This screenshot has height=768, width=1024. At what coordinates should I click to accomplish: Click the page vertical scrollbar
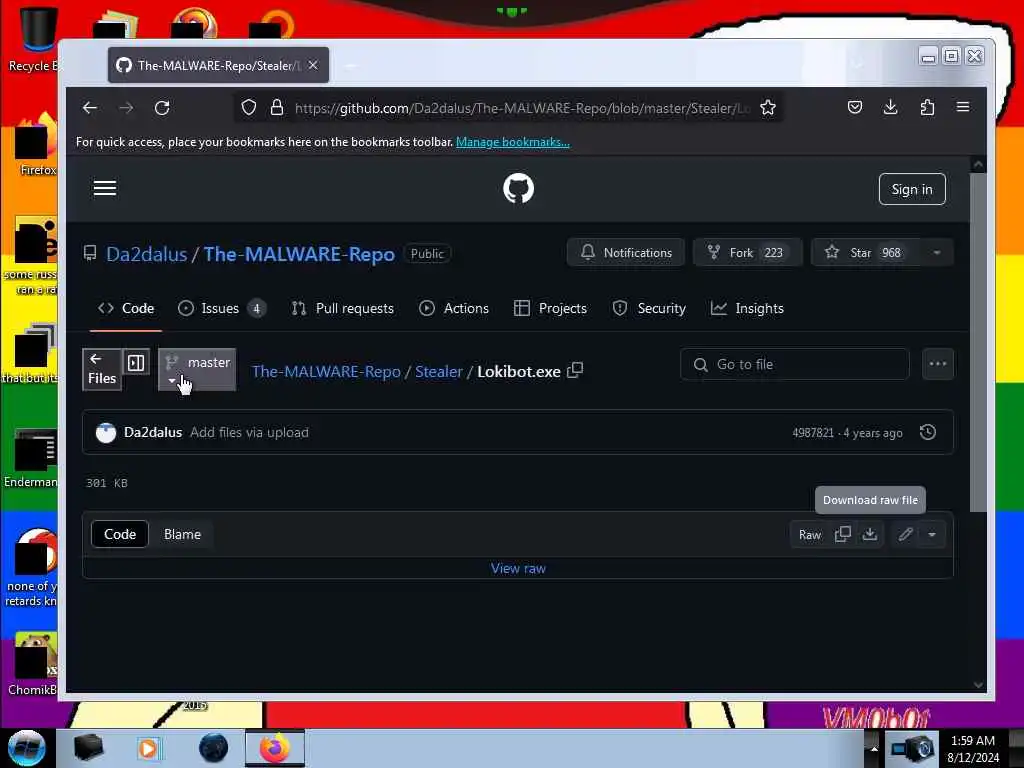pos(978,340)
